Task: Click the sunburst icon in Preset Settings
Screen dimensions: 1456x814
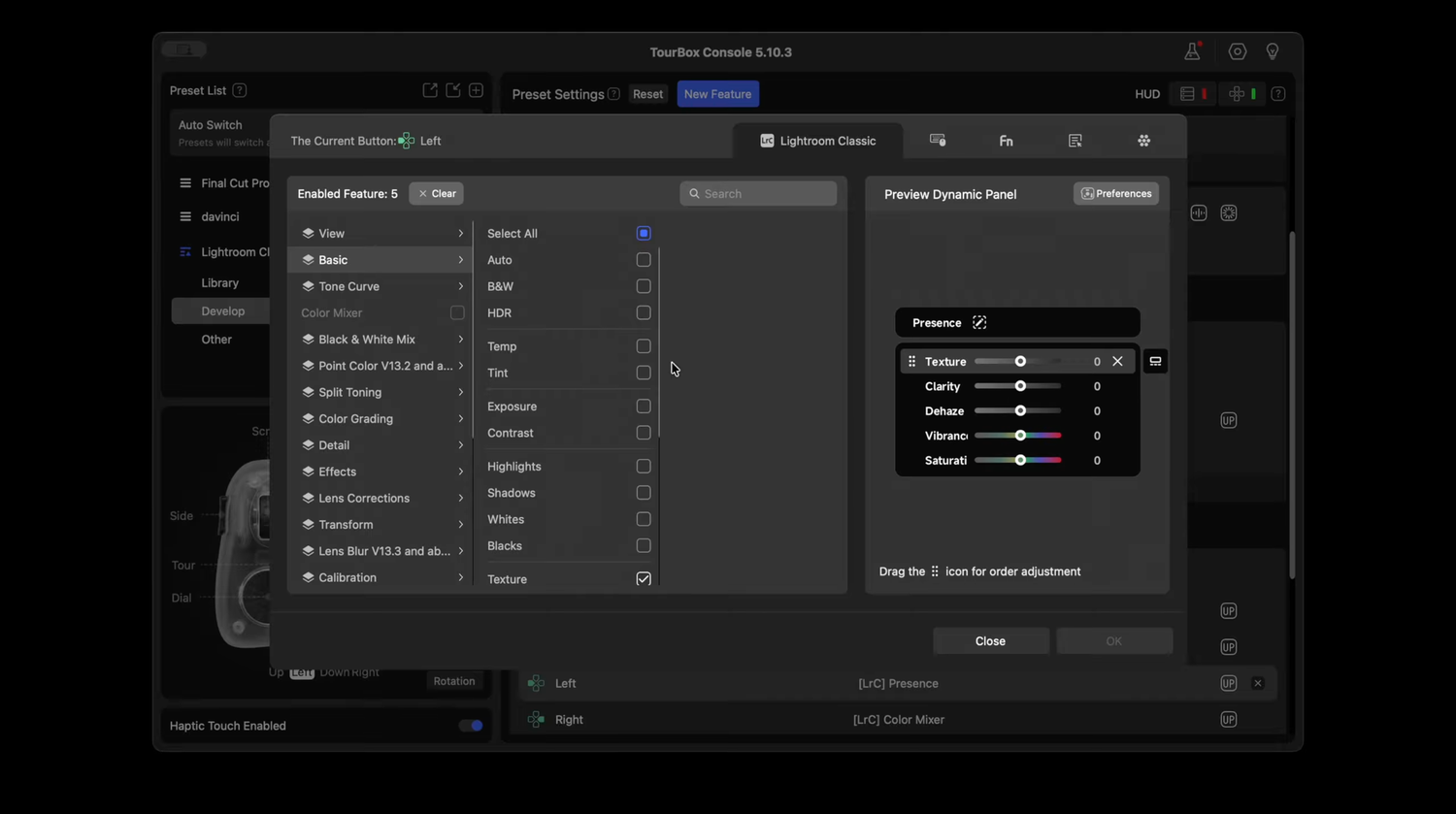Action: (1229, 212)
